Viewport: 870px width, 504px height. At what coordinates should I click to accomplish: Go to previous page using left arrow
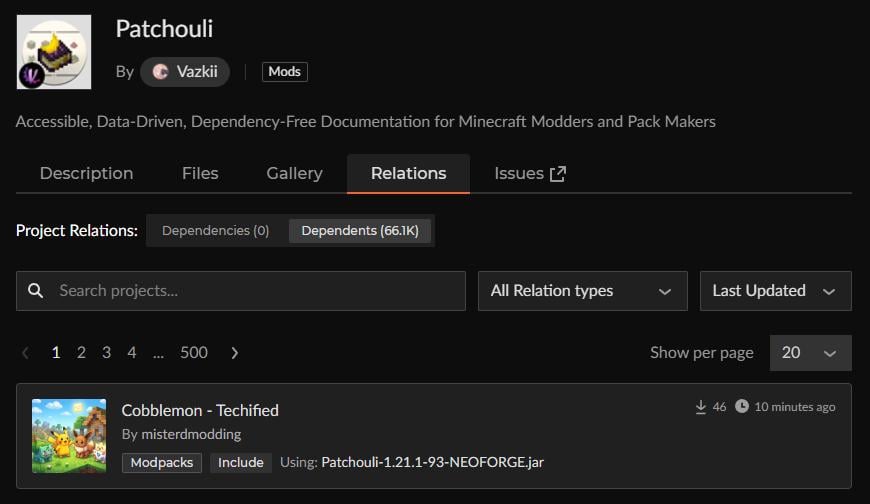pyautogui.click(x=26, y=353)
